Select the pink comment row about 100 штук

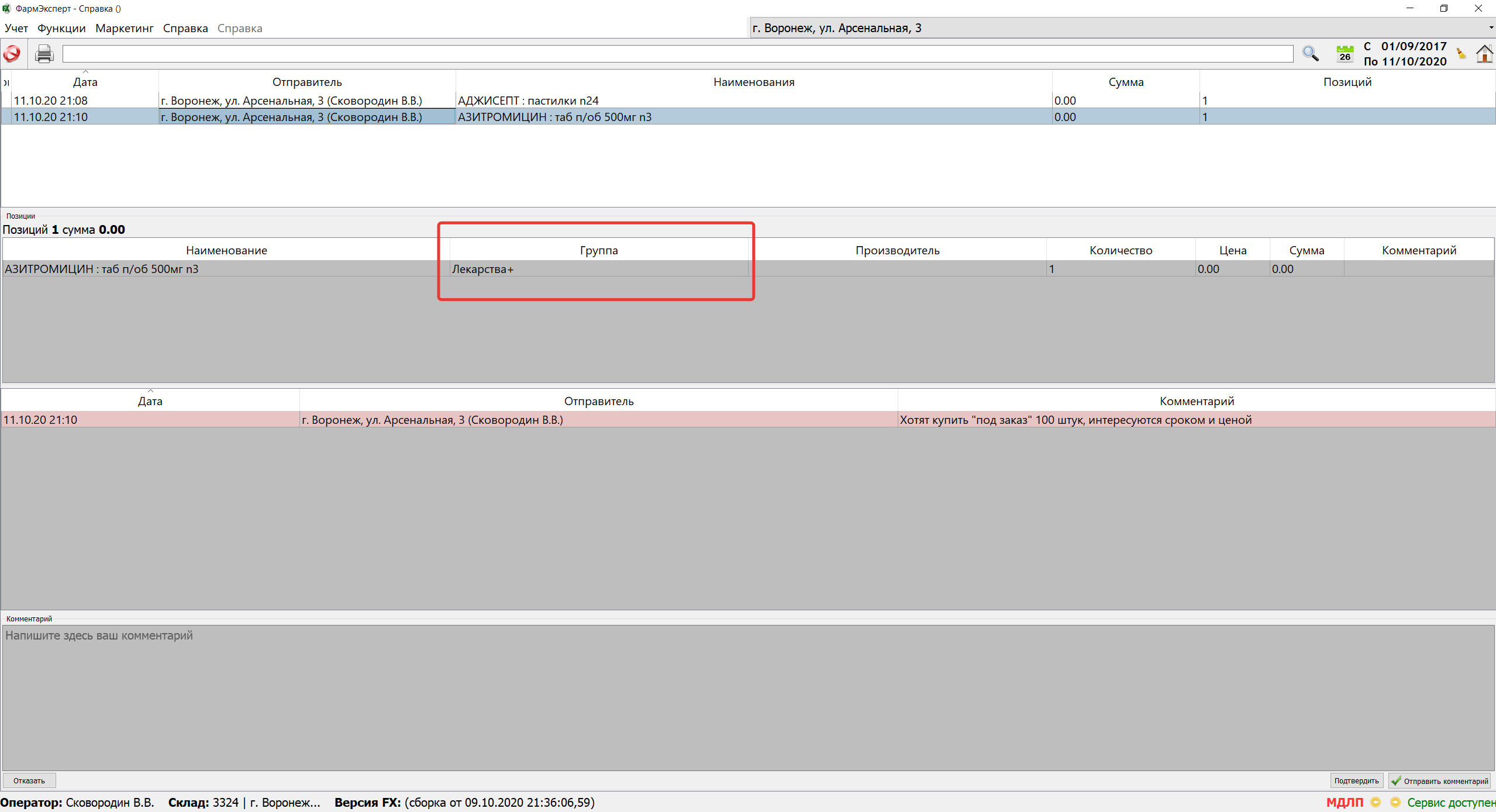tap(747, 420)
